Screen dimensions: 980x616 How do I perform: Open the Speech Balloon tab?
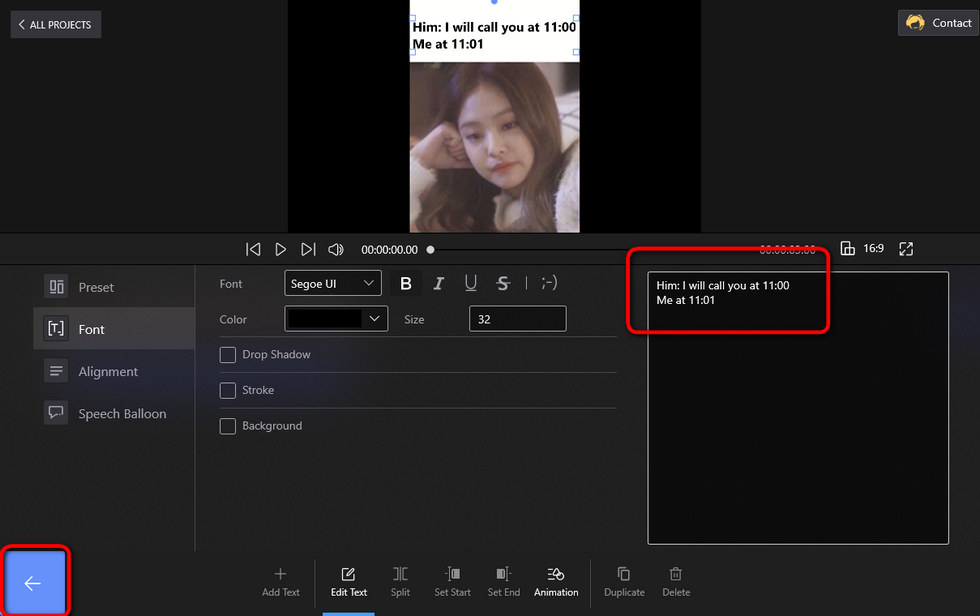pos(114,413)
